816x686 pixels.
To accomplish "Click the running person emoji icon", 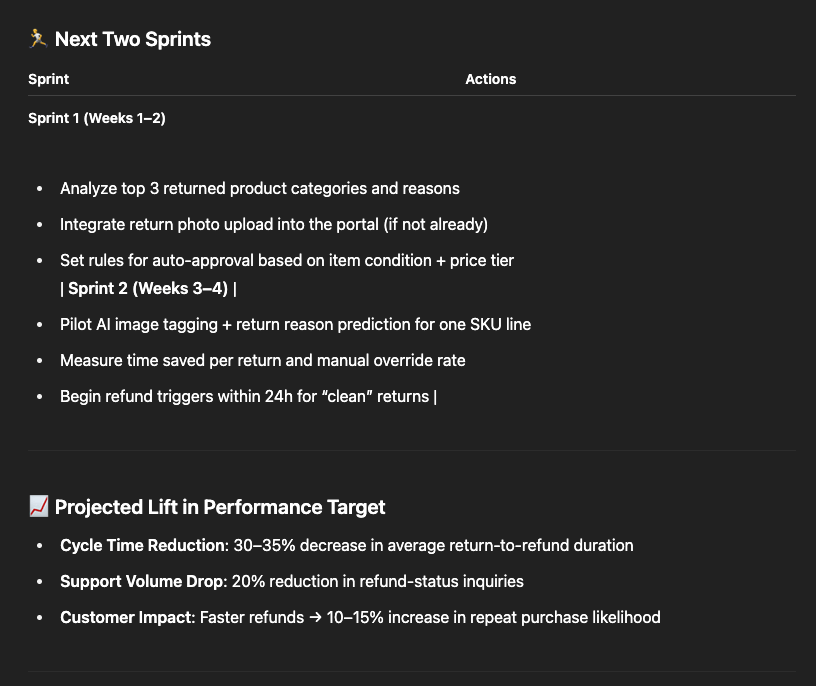I will click(x=38, y=39).
